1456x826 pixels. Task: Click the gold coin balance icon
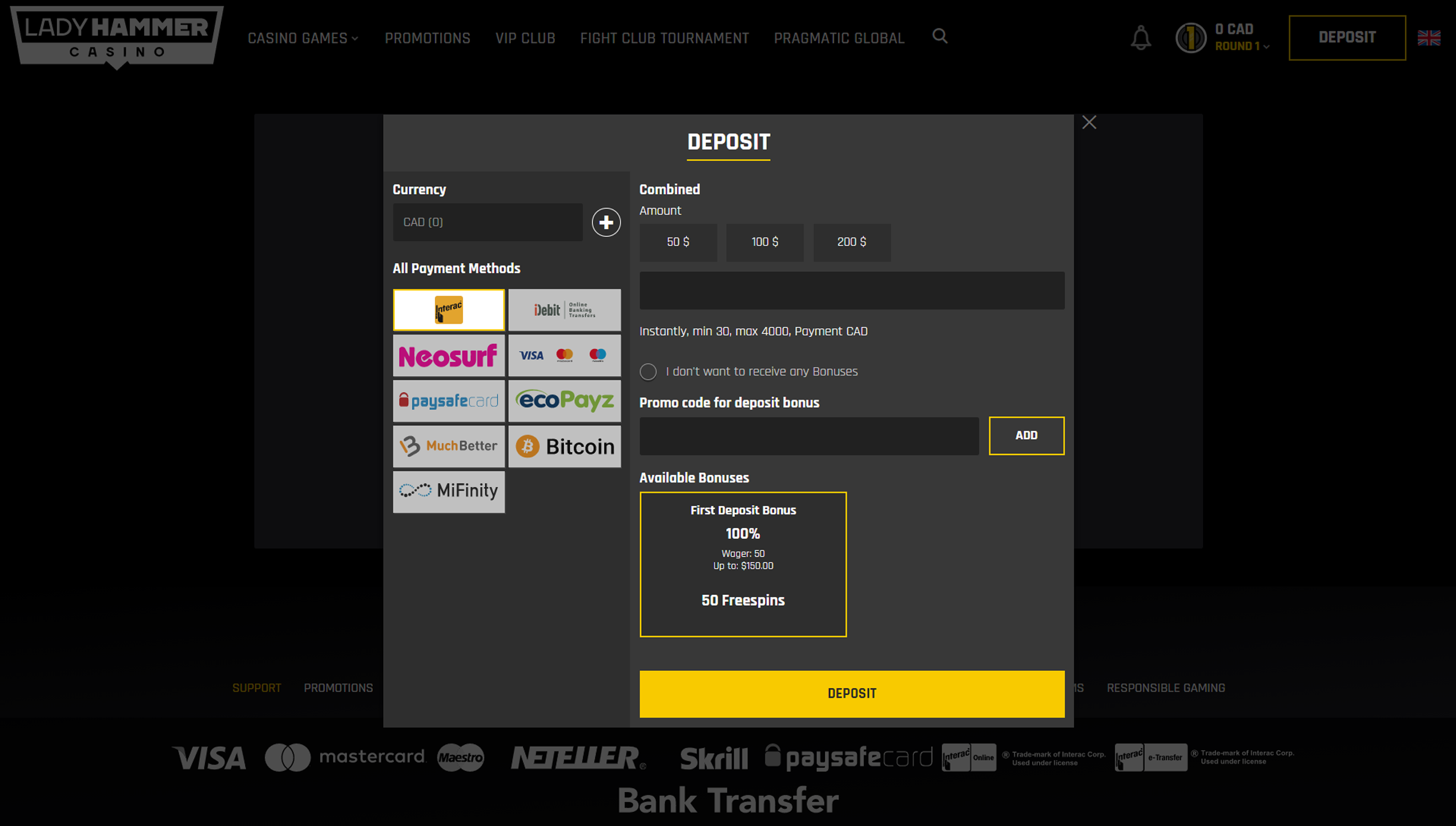point(1190,38)
